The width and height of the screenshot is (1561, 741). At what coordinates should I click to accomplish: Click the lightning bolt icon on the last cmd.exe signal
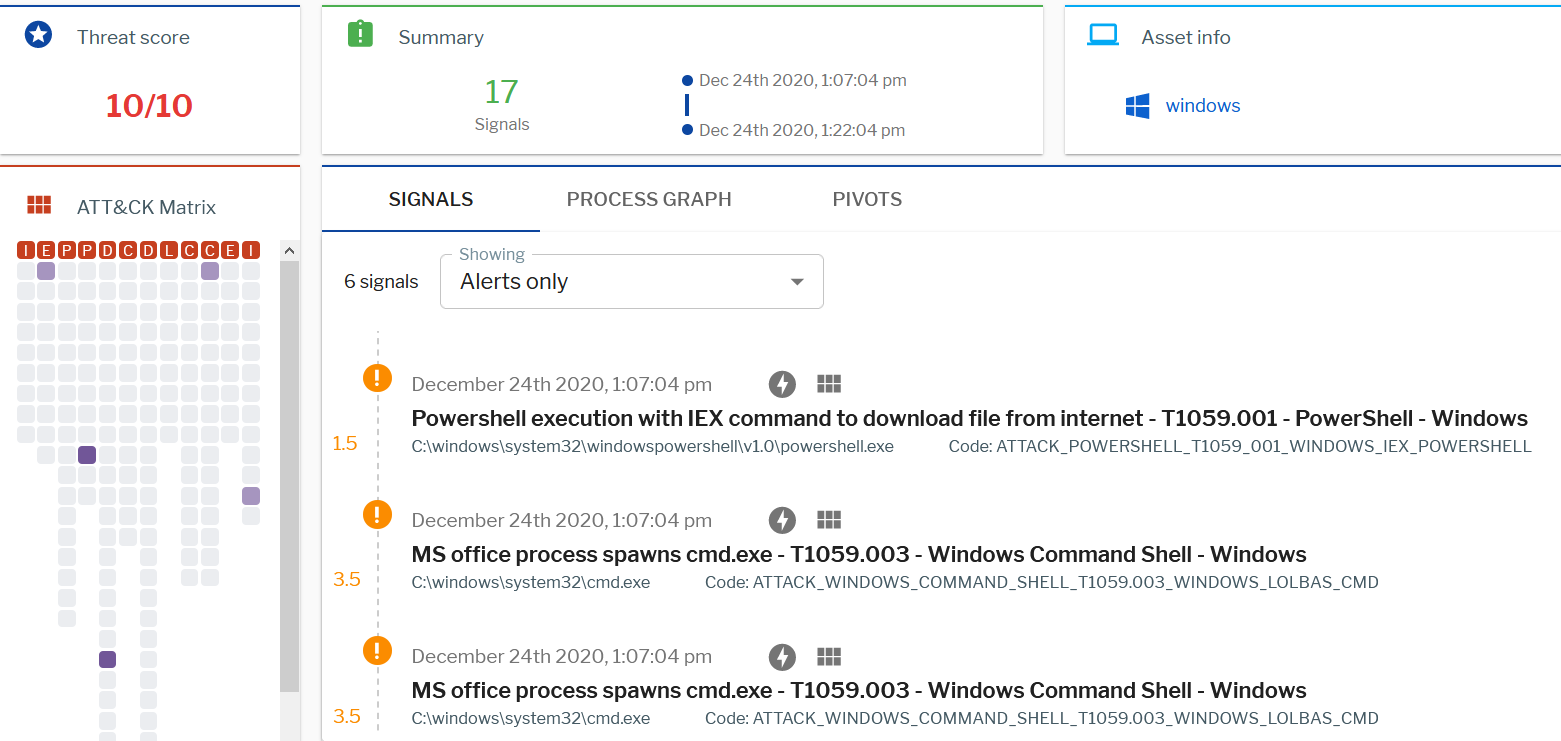tap(782, 657)
